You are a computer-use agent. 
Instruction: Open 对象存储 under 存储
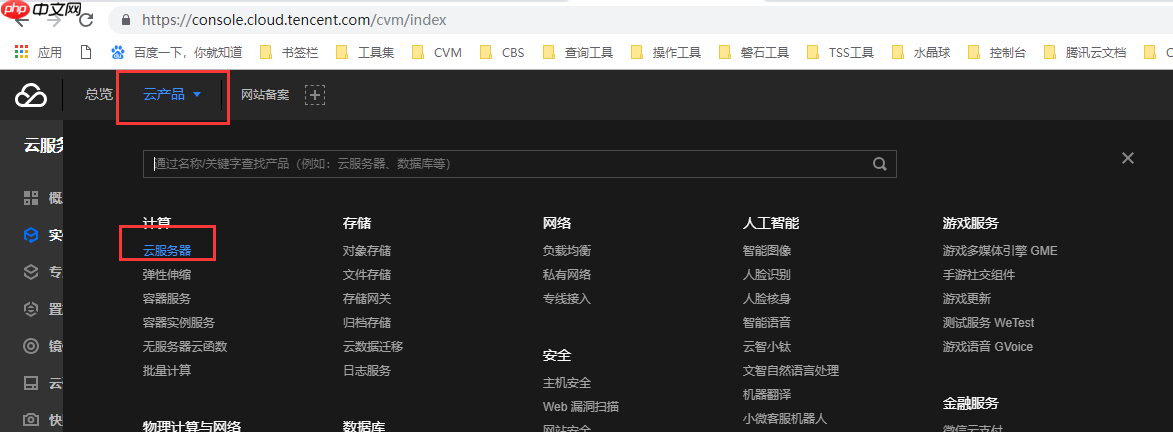coord(367,251)
